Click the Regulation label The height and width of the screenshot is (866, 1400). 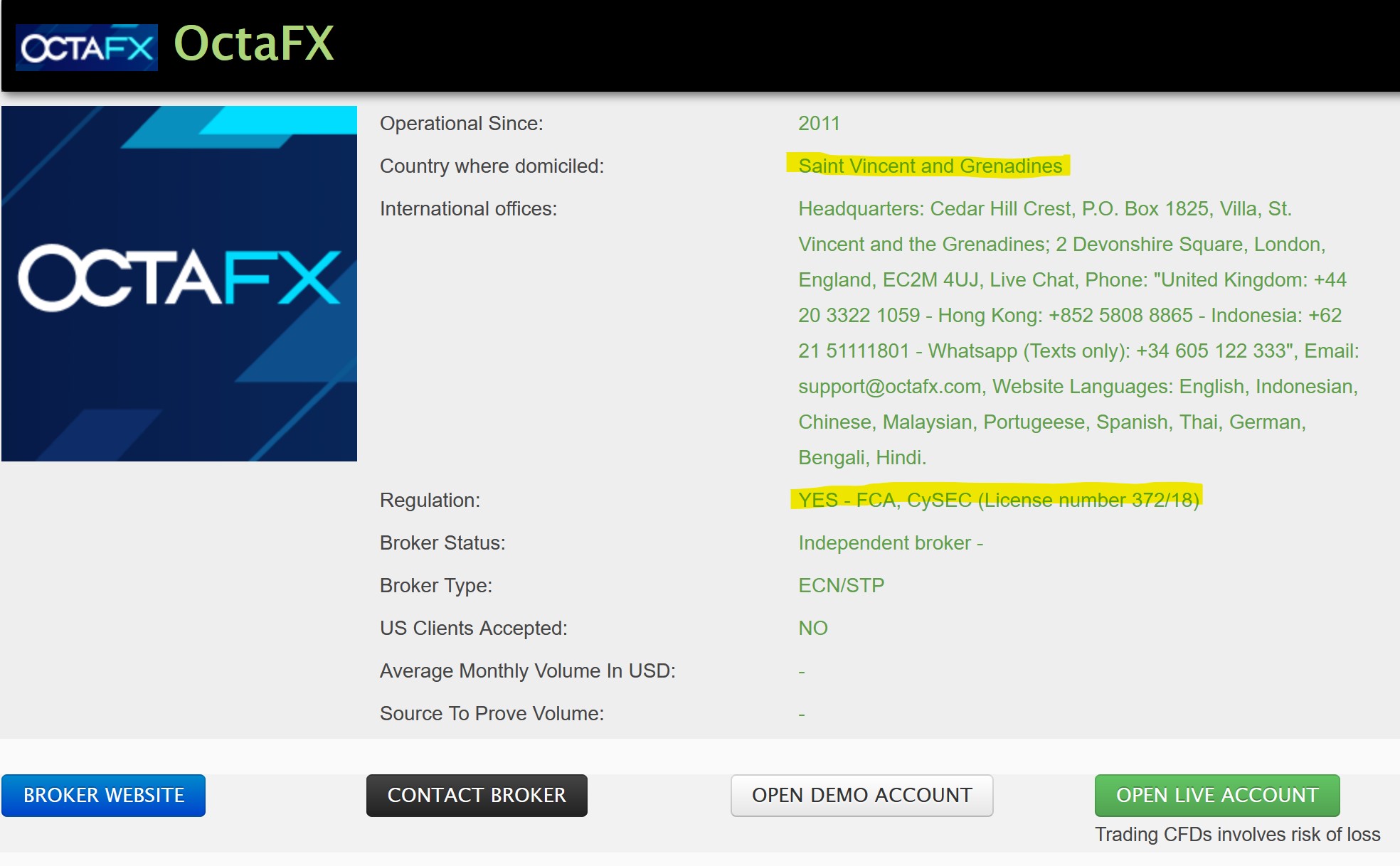(430, 500)
